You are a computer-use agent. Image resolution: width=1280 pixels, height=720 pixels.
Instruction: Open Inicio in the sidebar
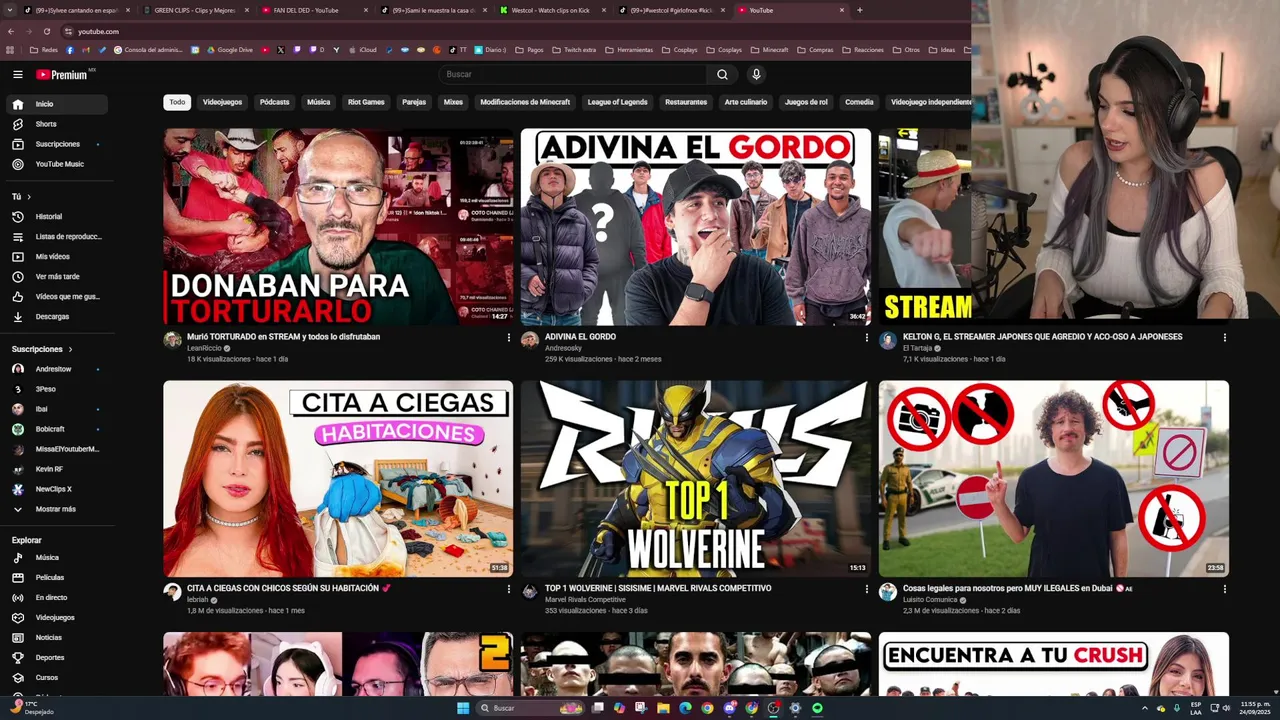click(x=57, y=104)
